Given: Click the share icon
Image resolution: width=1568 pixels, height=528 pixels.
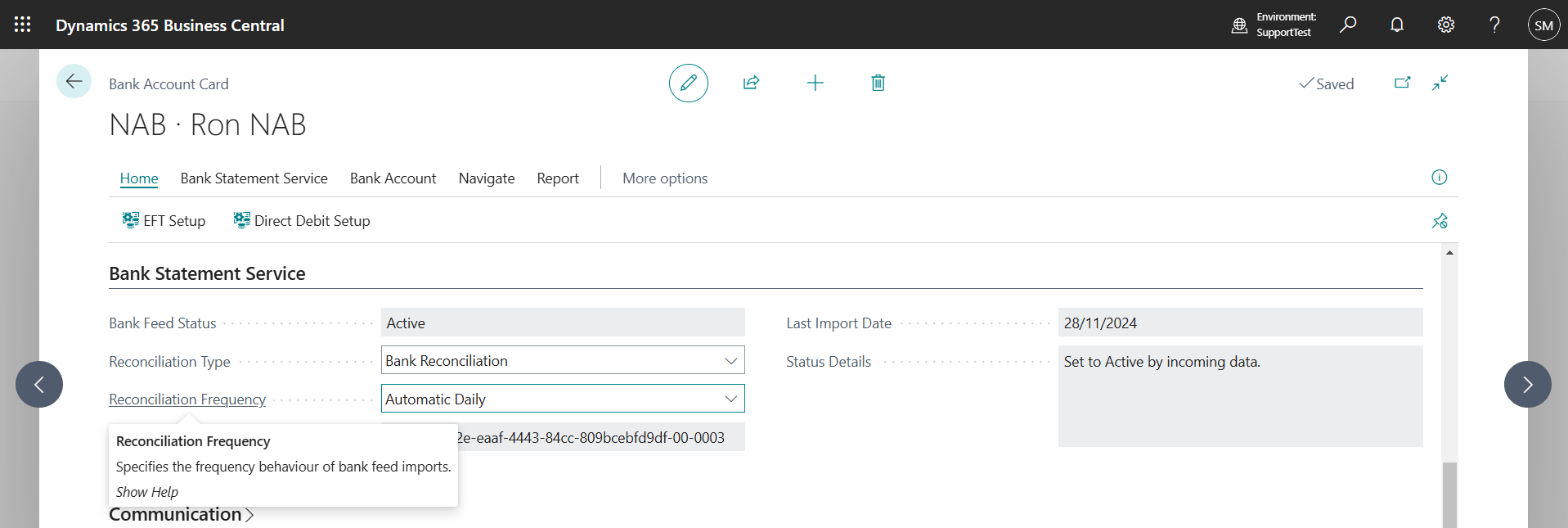Looking at the screenshot, I should pyautogui.click(x=752, y=83).
